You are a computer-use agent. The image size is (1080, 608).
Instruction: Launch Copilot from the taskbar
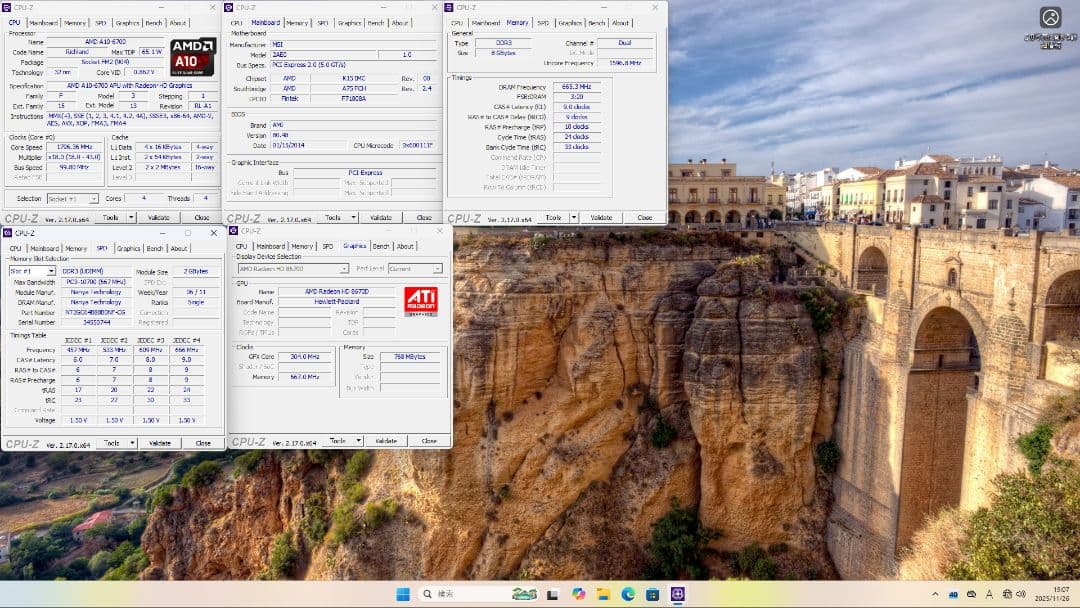(580, 595)
